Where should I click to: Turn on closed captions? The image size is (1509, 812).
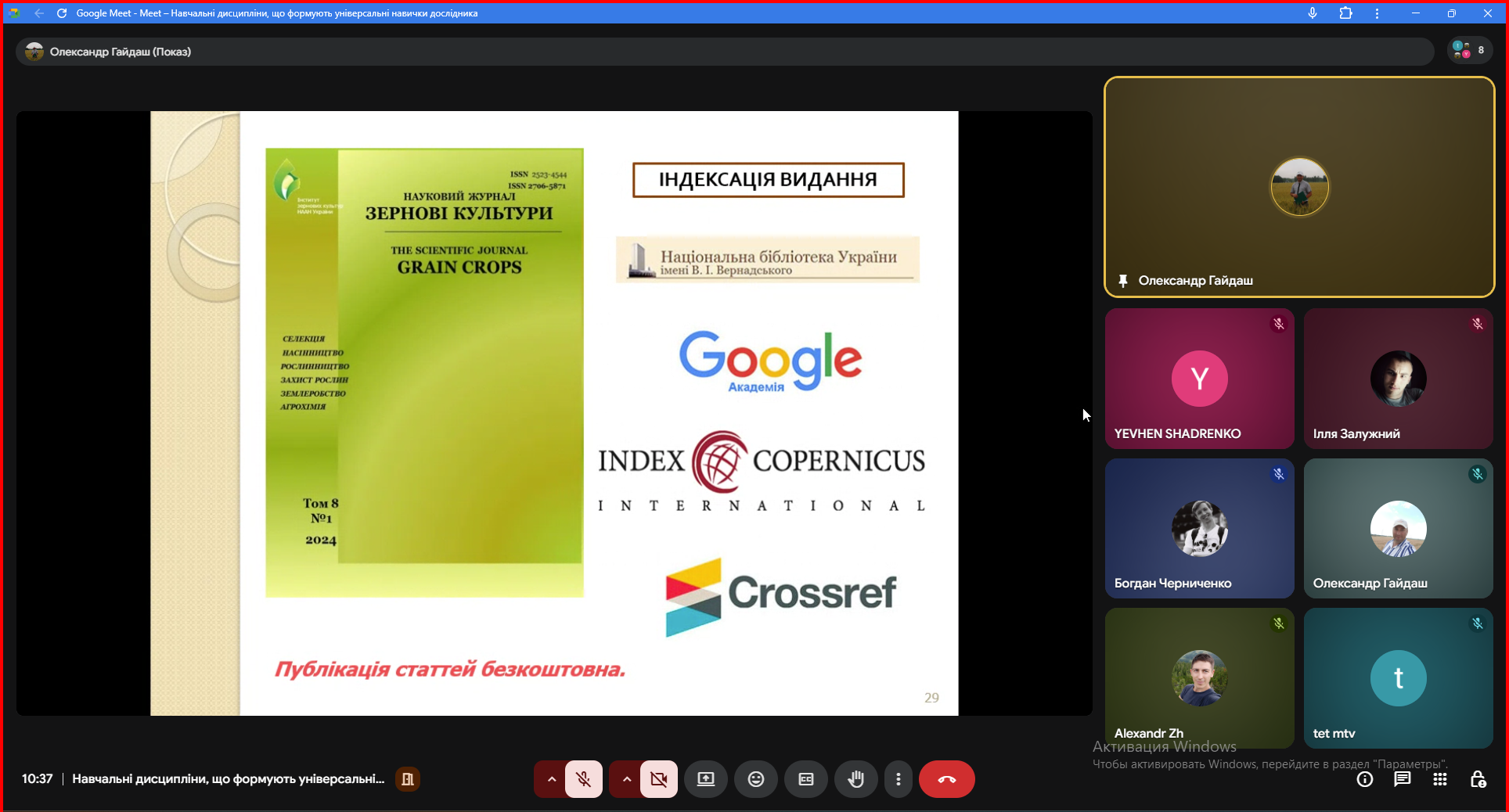[806, 779]
